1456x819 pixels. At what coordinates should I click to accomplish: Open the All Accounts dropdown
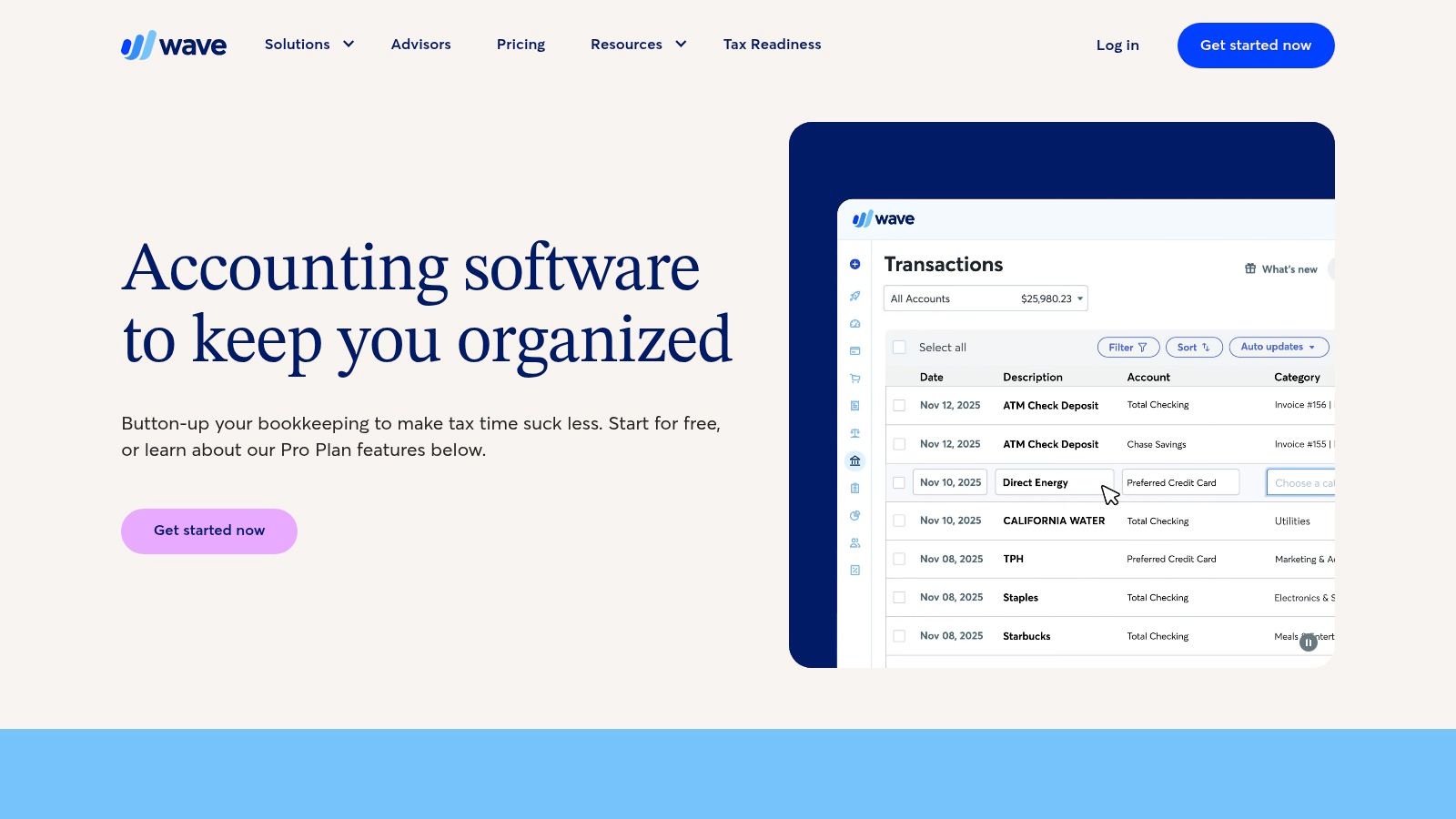coord(986,298)
